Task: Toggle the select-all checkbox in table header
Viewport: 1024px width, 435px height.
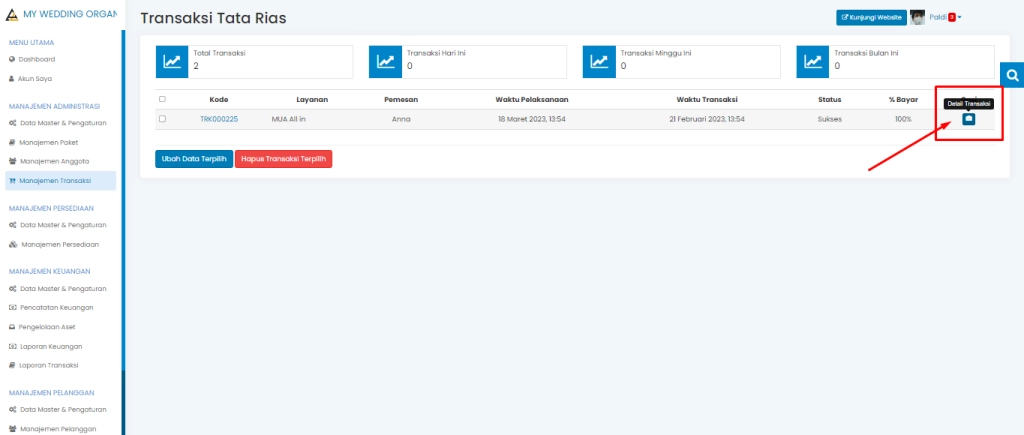Action: 162,99
